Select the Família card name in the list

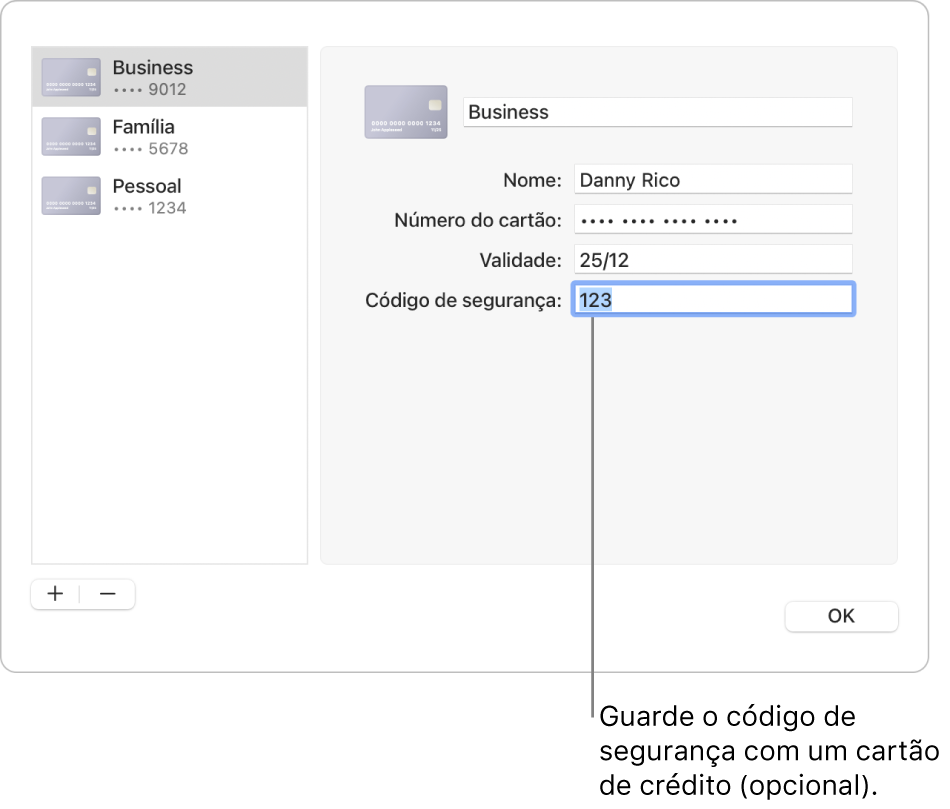[x=144, y=127]
